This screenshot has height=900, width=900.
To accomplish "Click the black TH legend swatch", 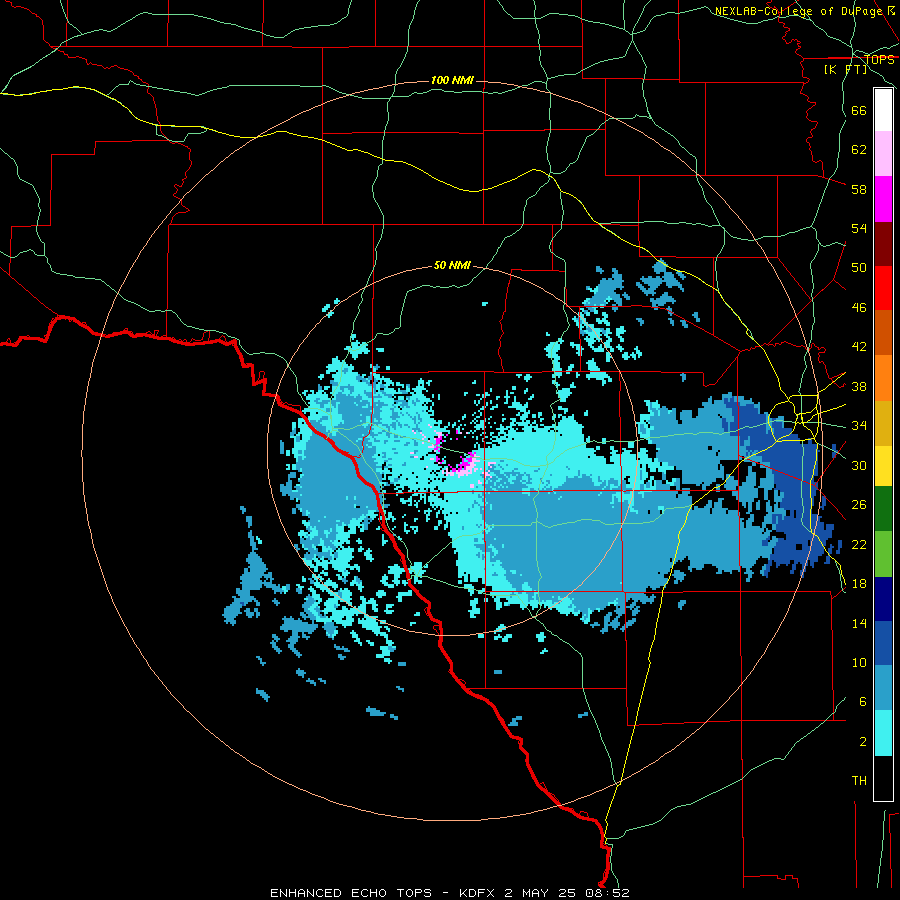I will tap(883, 778).
